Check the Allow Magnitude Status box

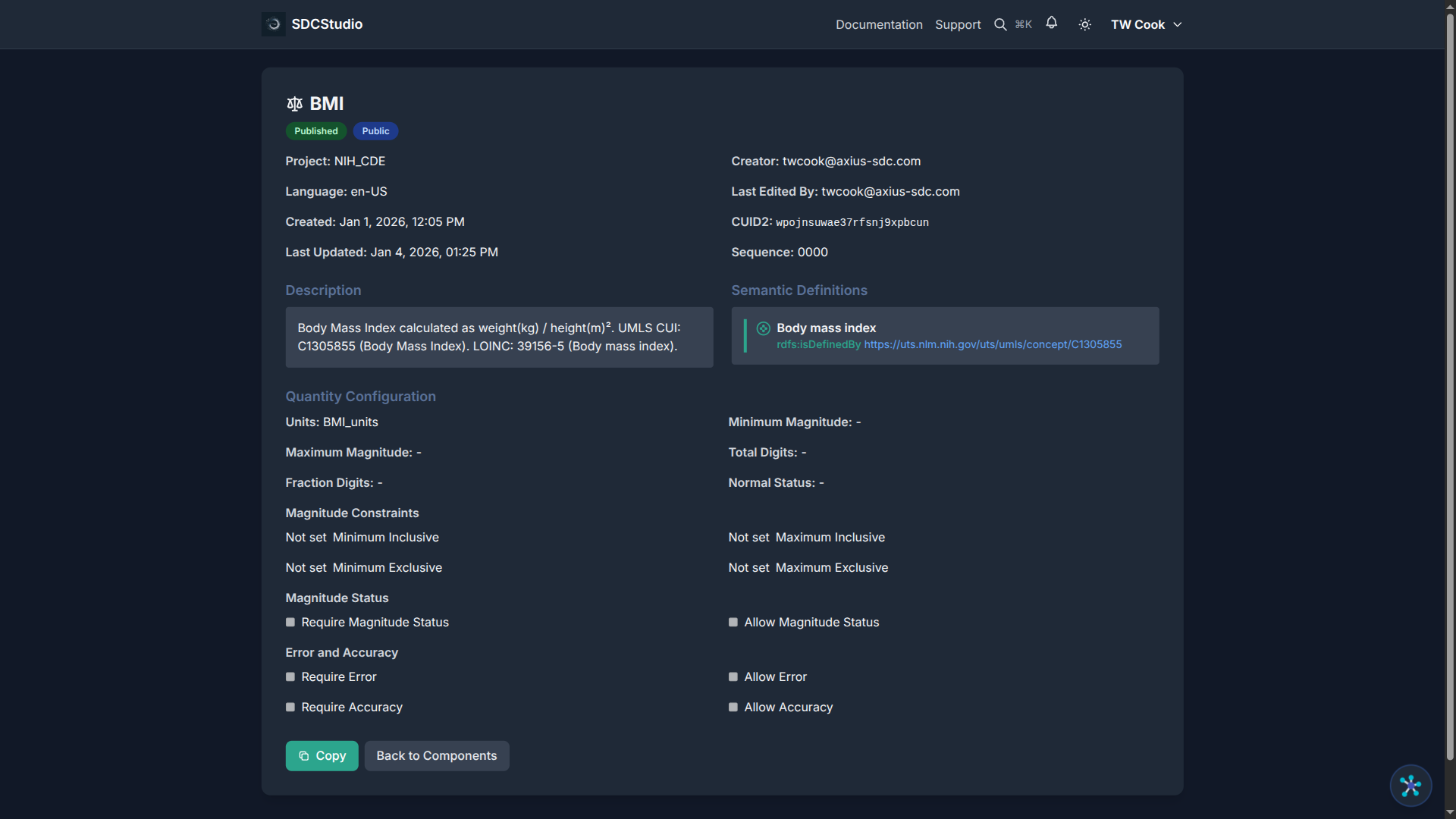733,622
